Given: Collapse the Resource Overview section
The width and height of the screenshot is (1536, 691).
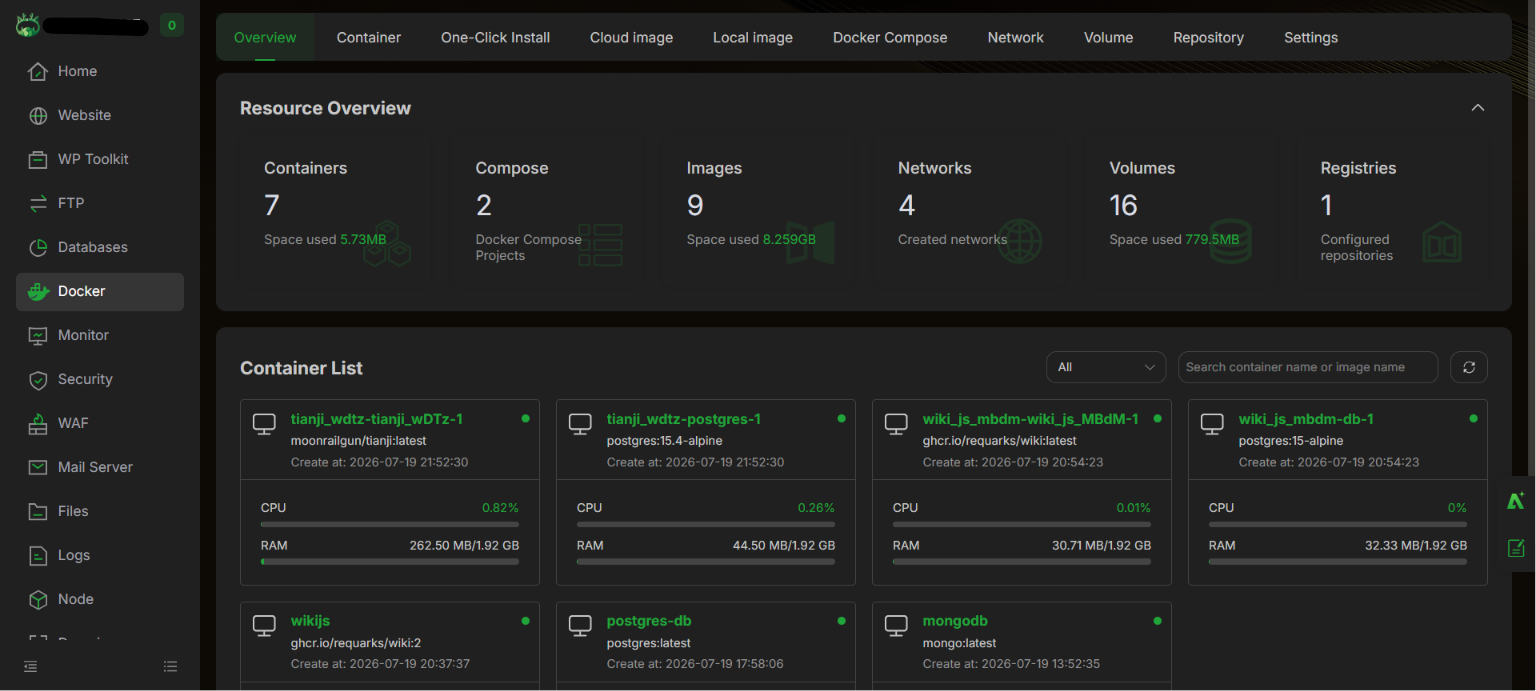Looking at the screenshot, I should pyautogui.click(x=1478, y=108).
